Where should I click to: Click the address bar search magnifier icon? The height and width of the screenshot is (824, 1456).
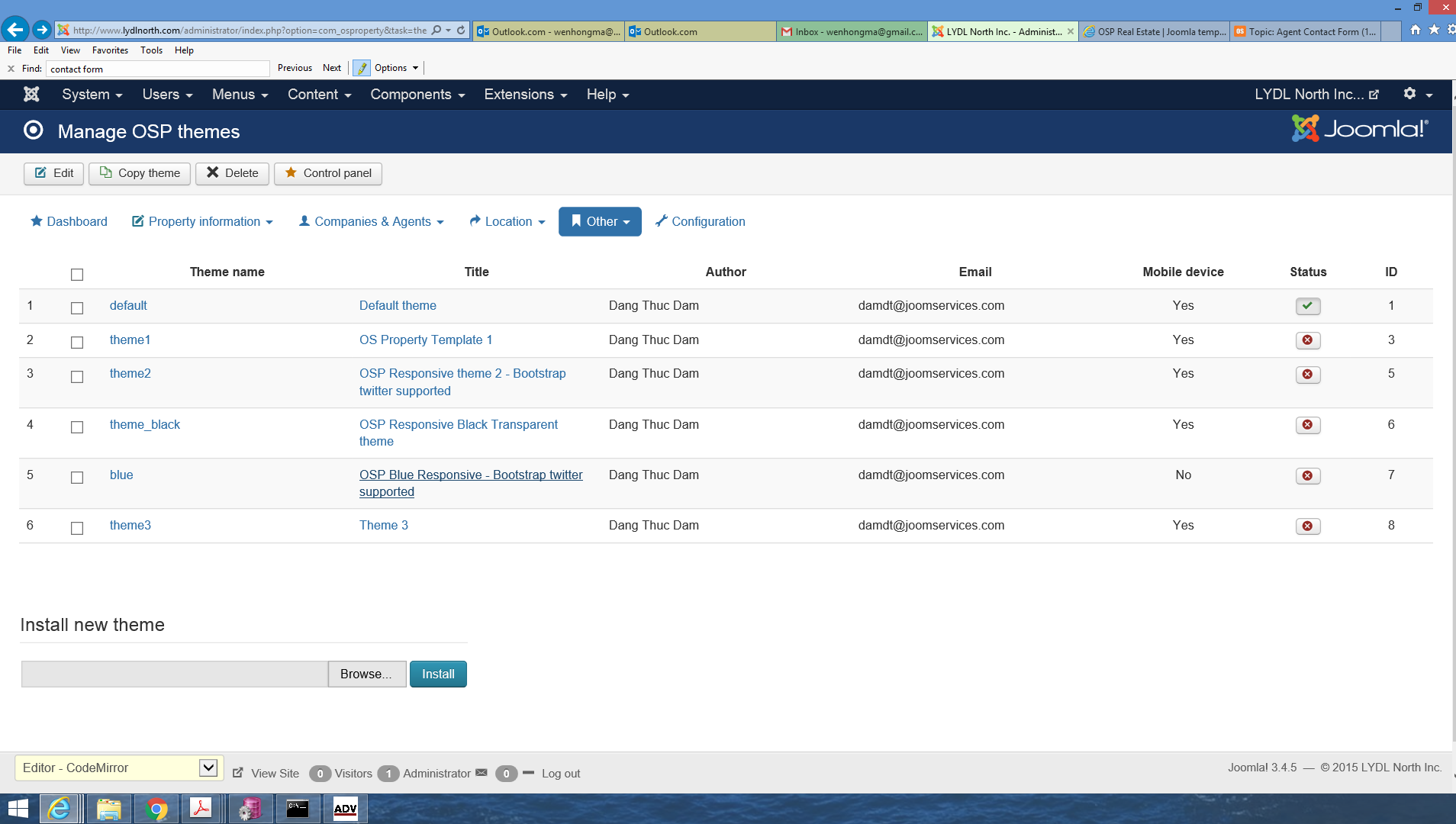tap(436, 30)
